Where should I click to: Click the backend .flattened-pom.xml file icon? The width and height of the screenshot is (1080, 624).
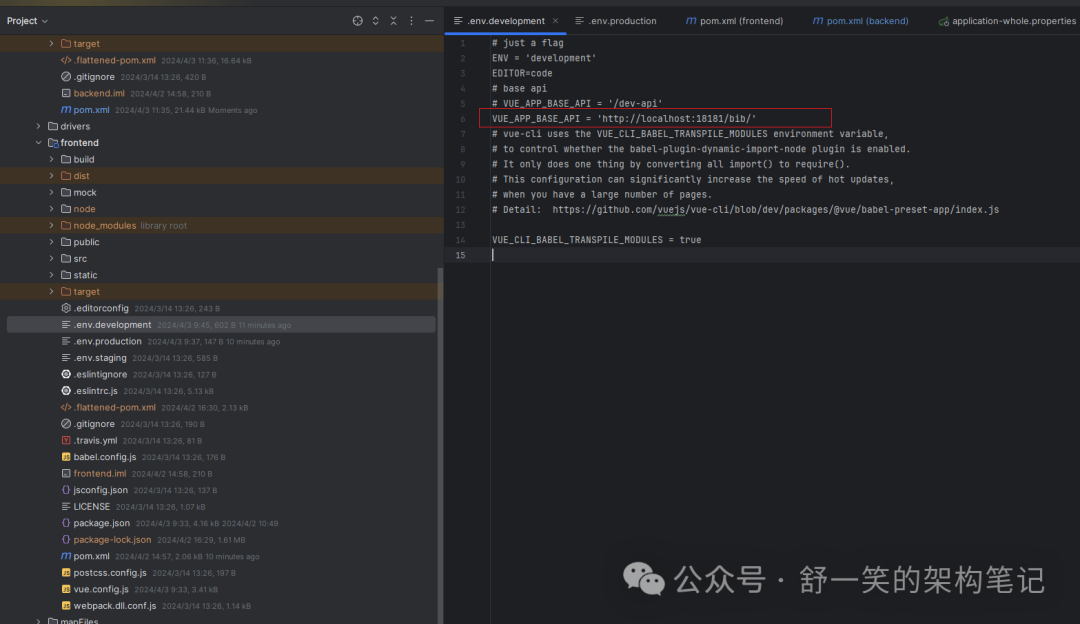tap(66, 60)
